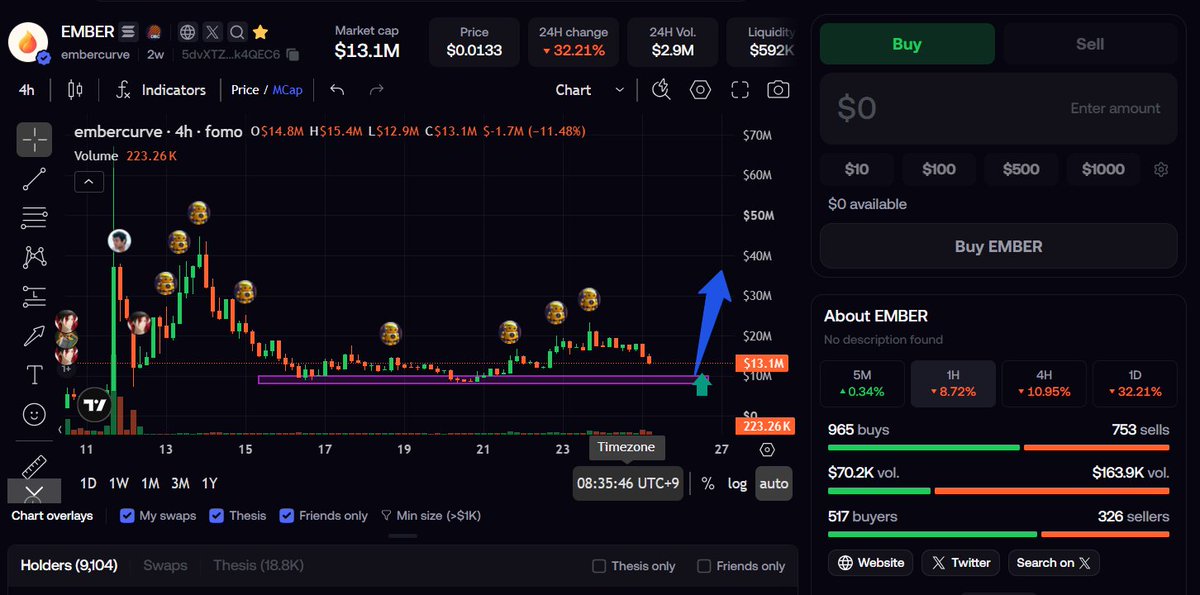The image size is (1200, 595).
Task: Open the emoji sticker tool
Action: (34, 413)
